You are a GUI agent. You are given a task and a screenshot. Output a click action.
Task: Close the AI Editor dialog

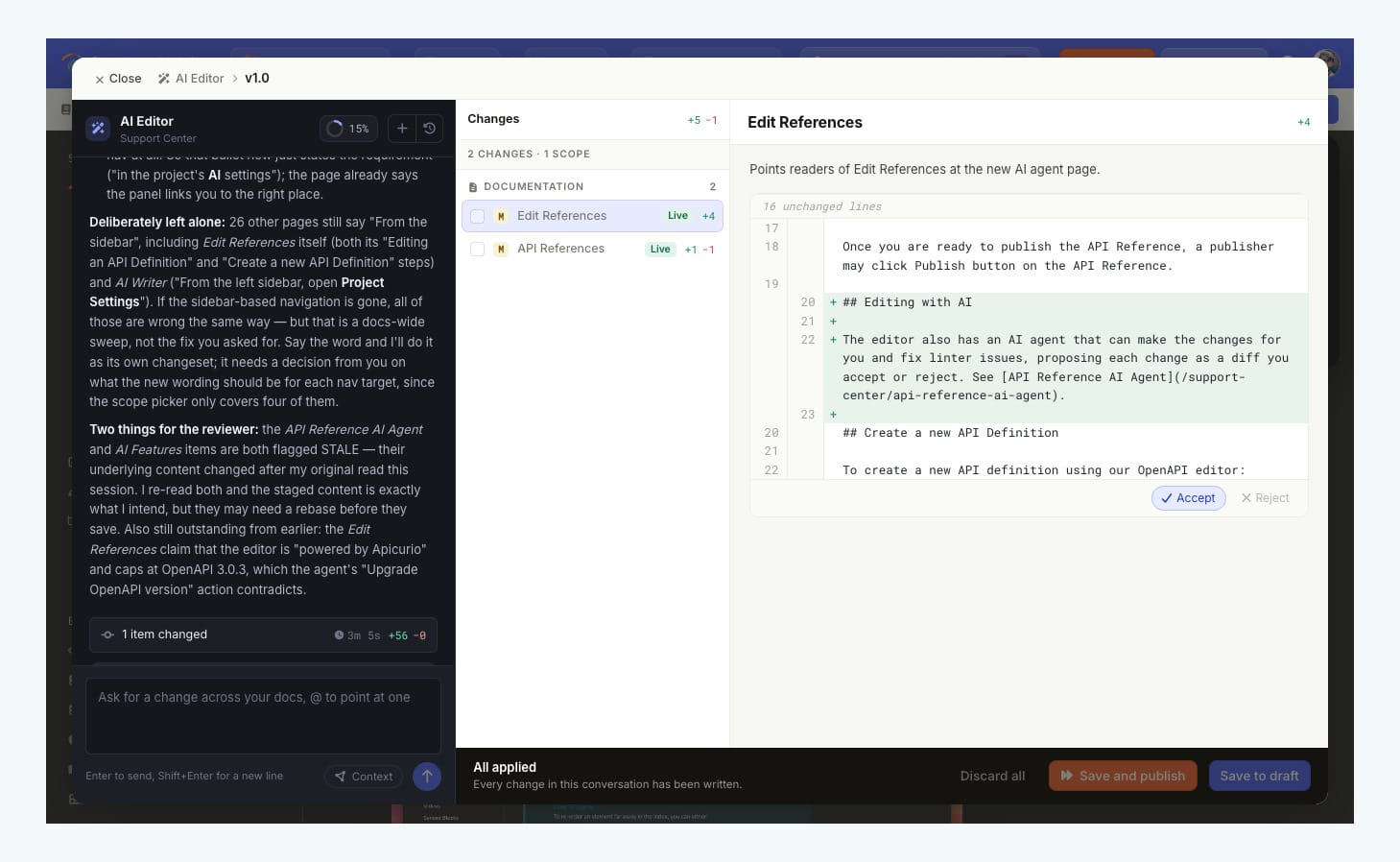tap(118, 79)
